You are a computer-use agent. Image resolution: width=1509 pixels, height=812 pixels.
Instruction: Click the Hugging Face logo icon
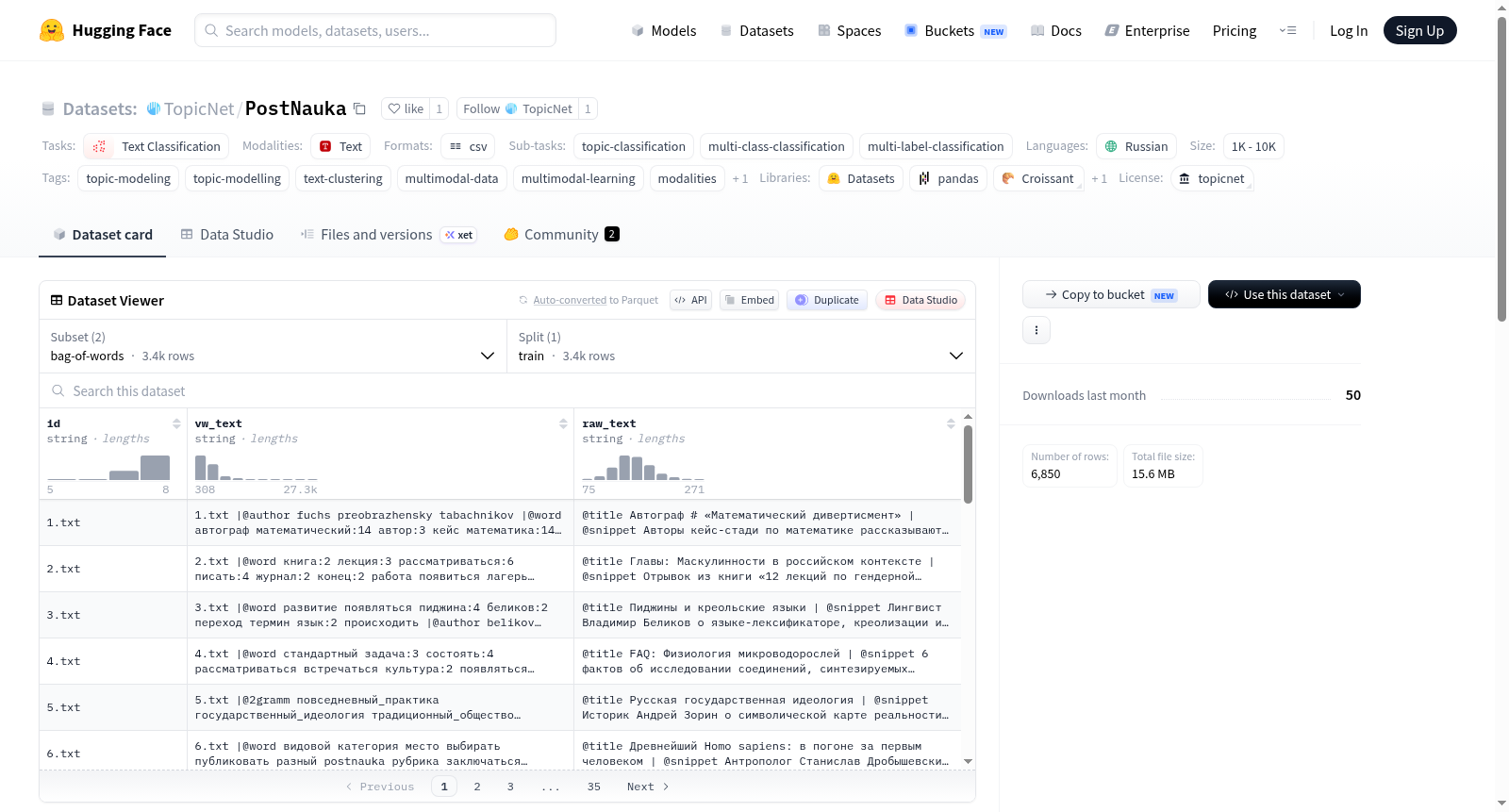52,30
